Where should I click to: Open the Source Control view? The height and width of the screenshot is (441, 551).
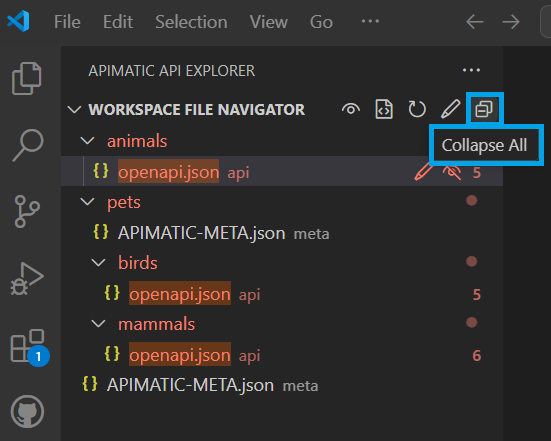(27, 212)
